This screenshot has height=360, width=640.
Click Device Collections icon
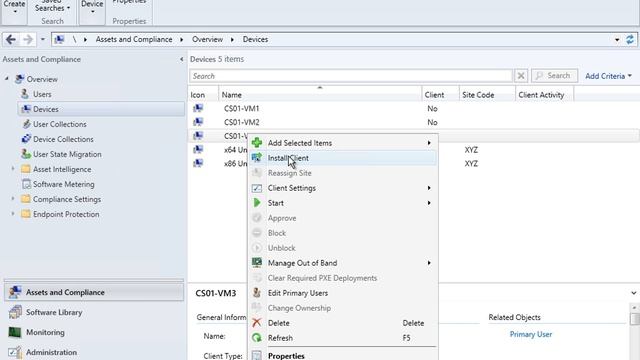(26, 139)
